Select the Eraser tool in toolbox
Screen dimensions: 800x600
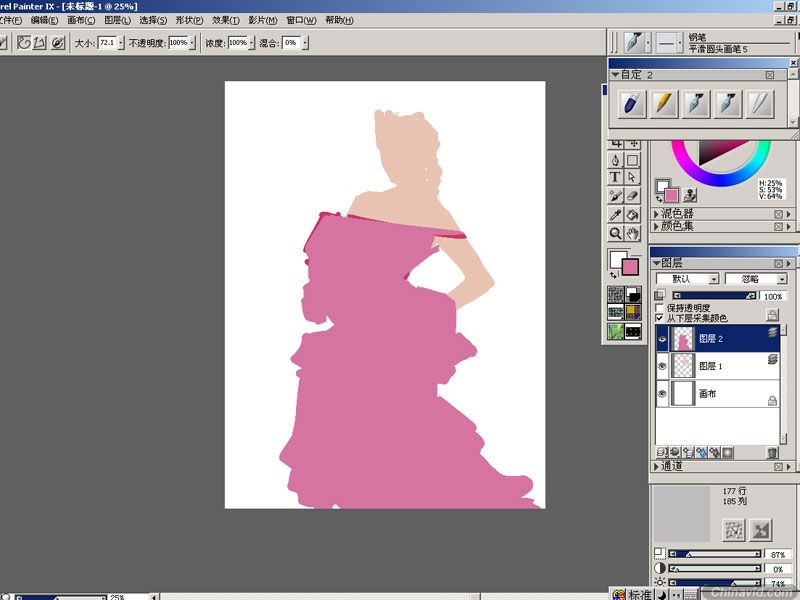point(632,196)
